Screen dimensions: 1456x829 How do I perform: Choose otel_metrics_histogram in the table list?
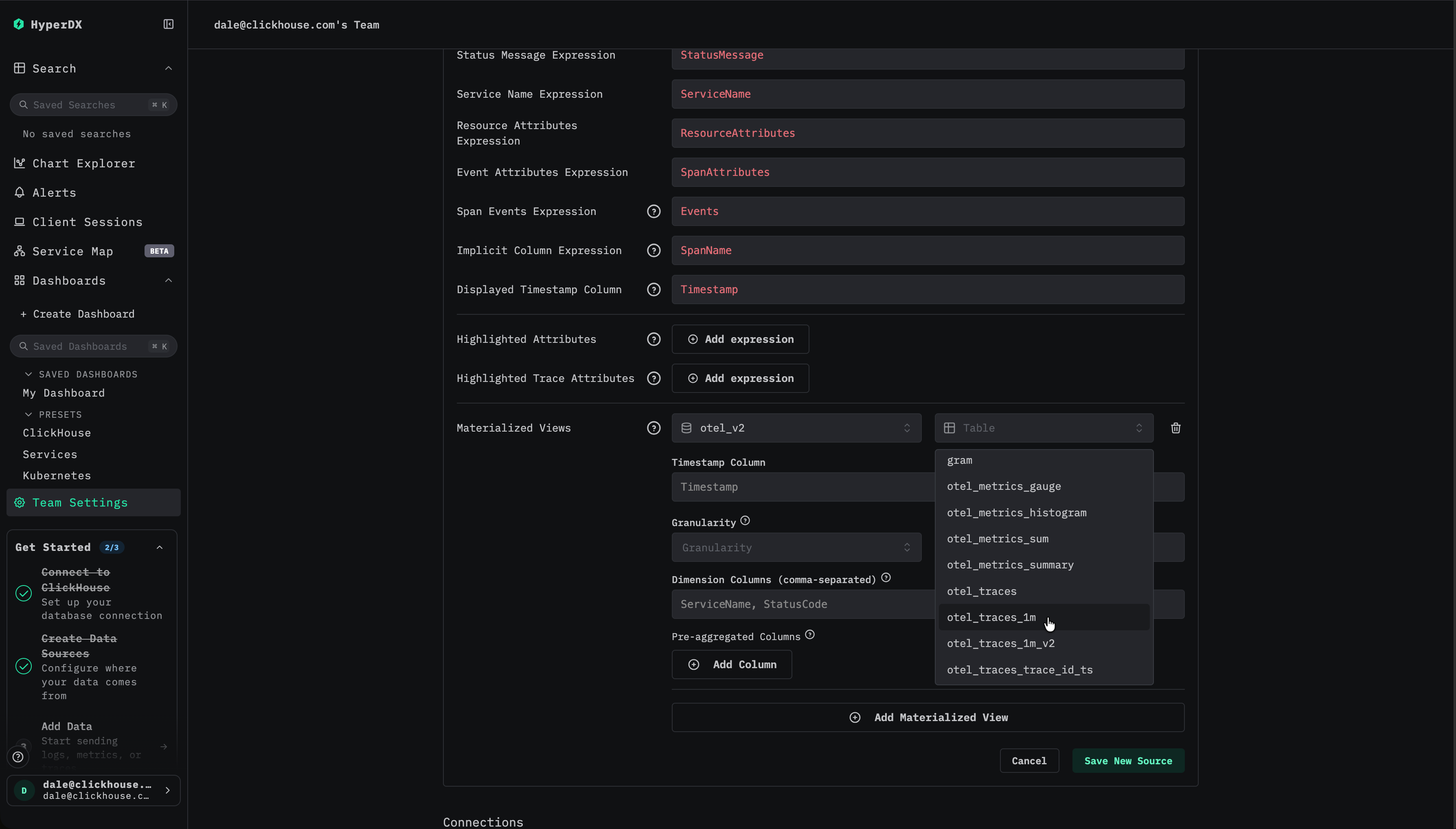(x=1016, y=513)
